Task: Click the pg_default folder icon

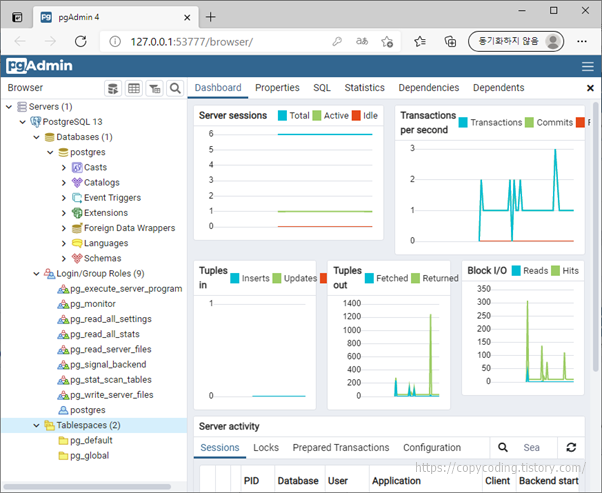Action: [x=63, y=440]
